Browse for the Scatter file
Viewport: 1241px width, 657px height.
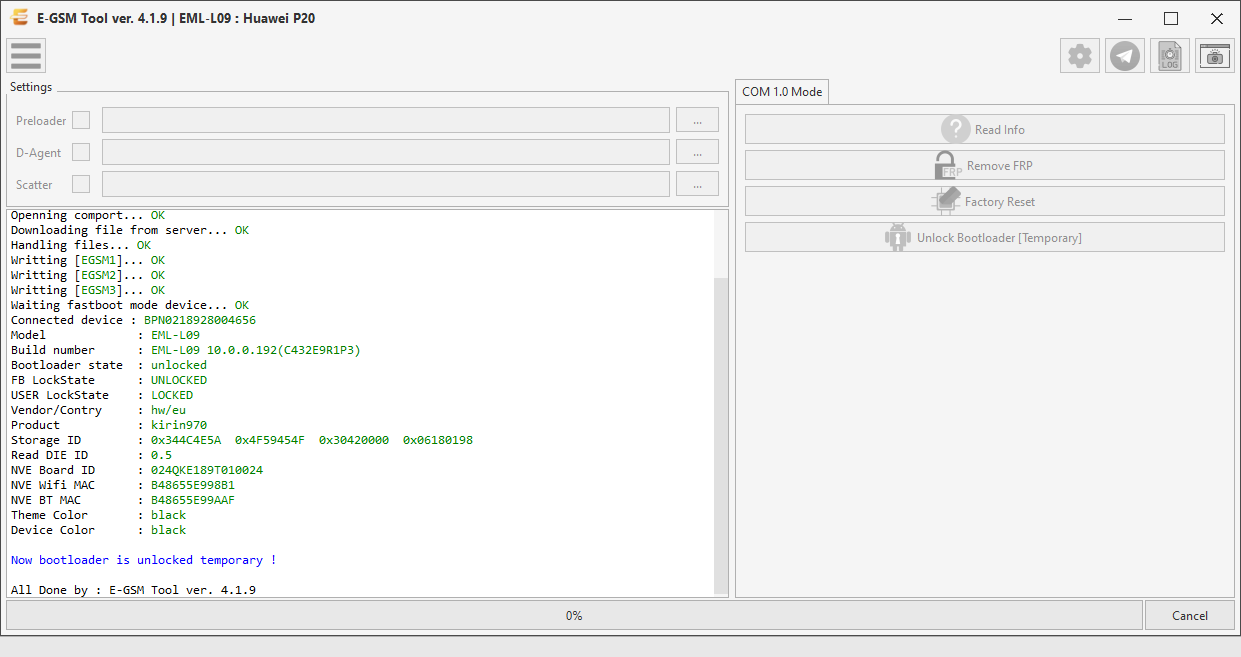(697, 184)
